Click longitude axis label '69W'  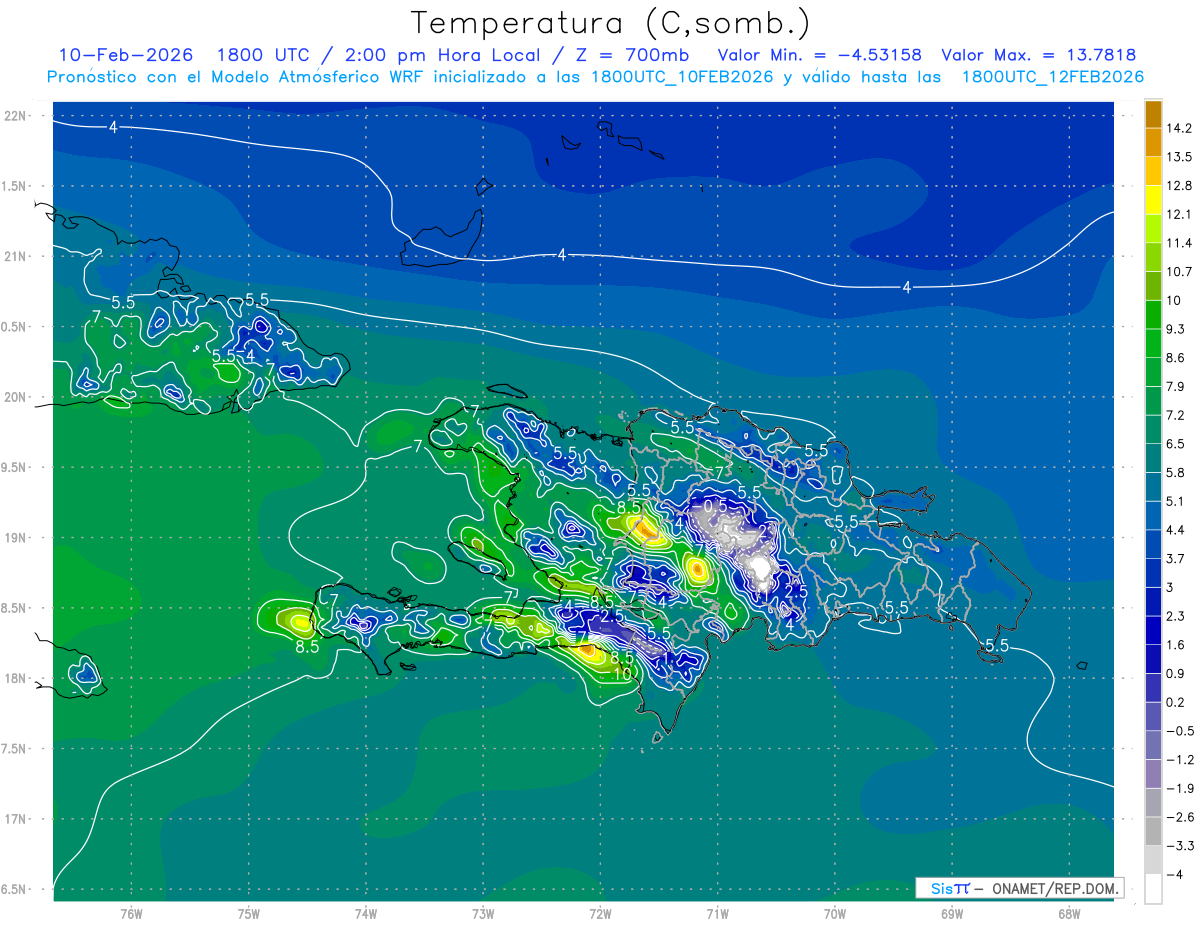tap(952, 913)
